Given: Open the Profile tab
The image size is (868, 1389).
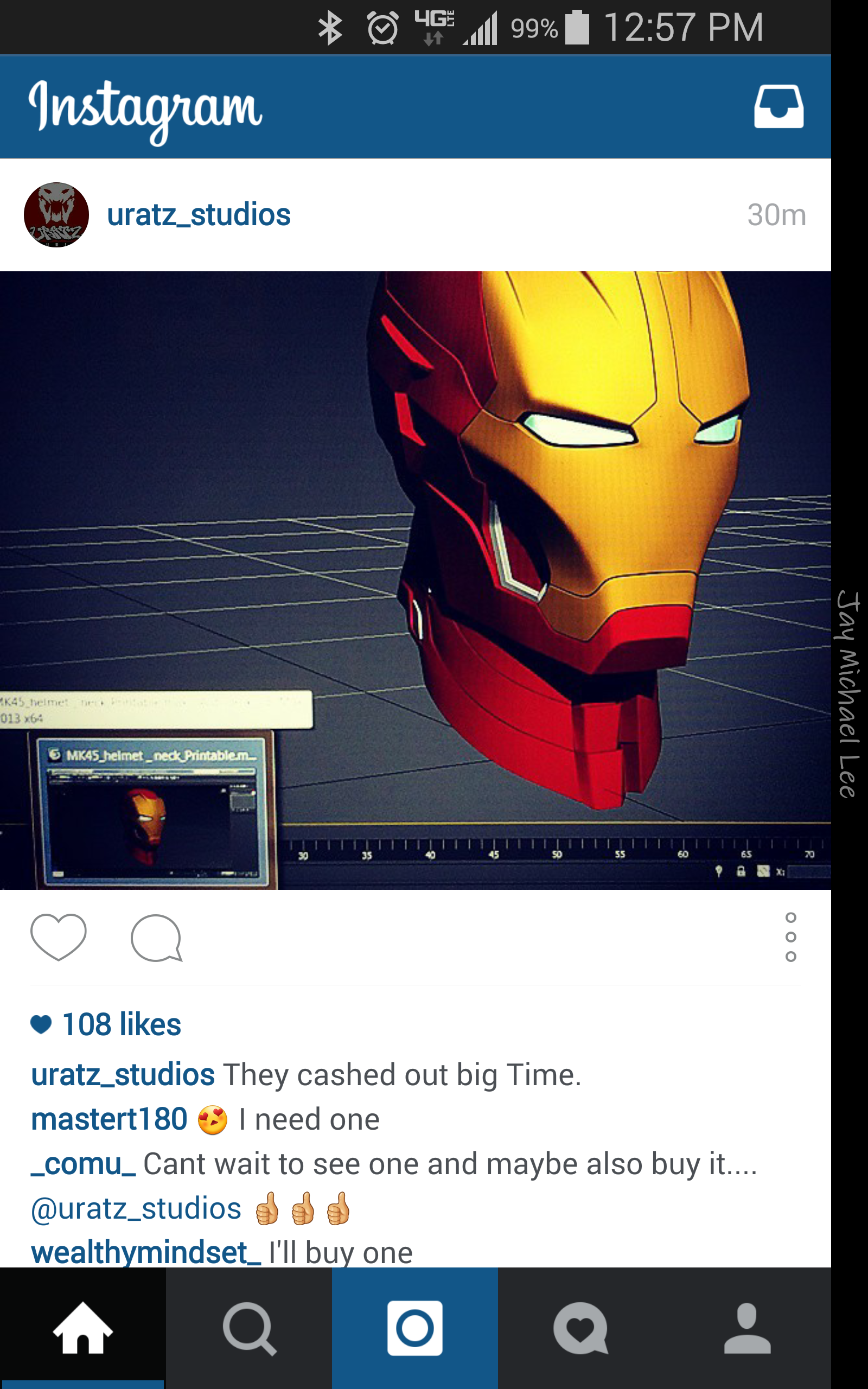Looking at the screenshot, I should pyautogui.click(x=747, y=1328).
